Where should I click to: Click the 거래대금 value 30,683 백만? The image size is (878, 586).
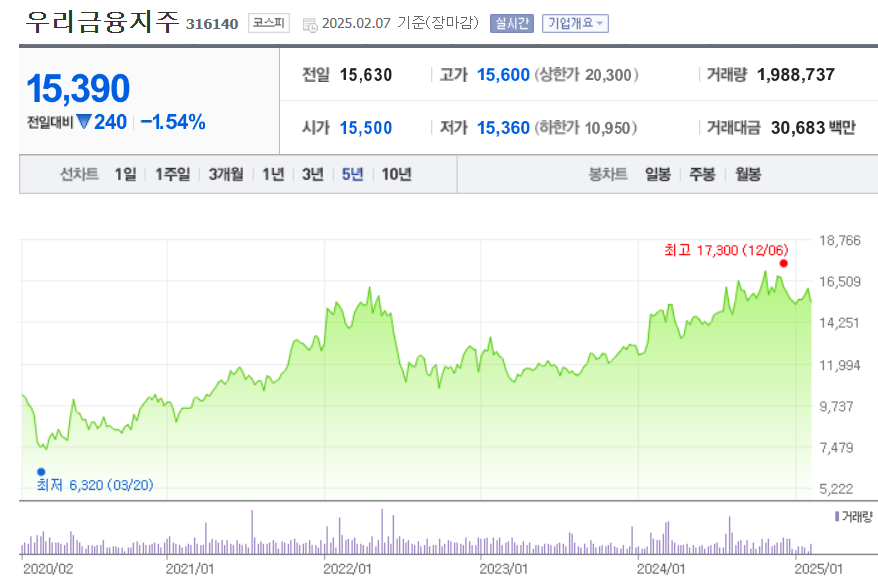(813, 128)
